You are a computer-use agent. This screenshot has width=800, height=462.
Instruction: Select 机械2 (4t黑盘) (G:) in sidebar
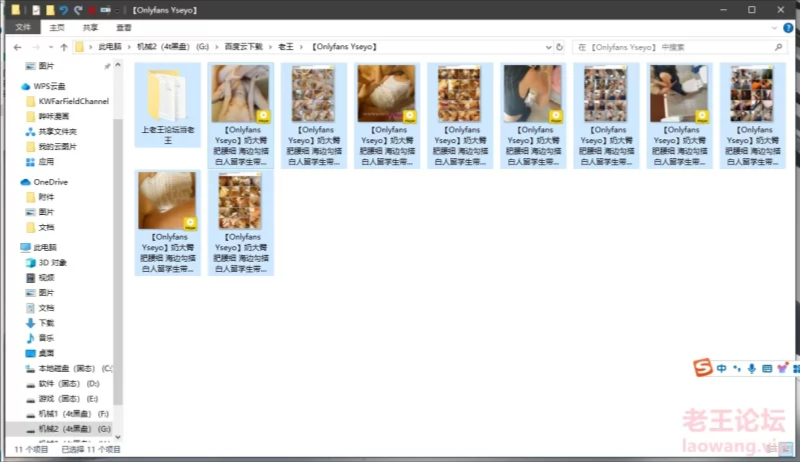pyautogui.click(x=74, y=429)
